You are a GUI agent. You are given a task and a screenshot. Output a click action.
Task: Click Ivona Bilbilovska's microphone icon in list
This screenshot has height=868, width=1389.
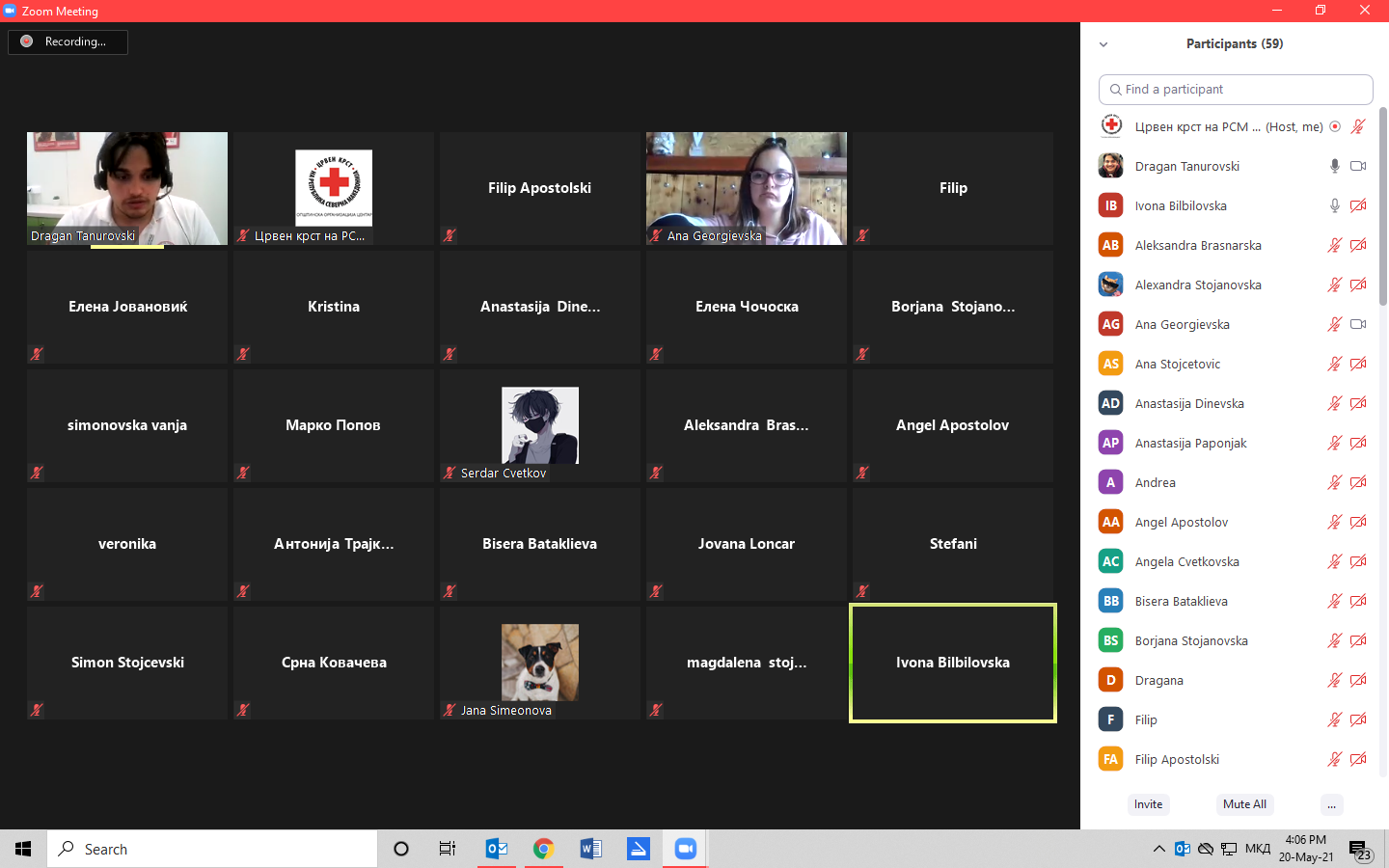click(x=1335, y=205)
